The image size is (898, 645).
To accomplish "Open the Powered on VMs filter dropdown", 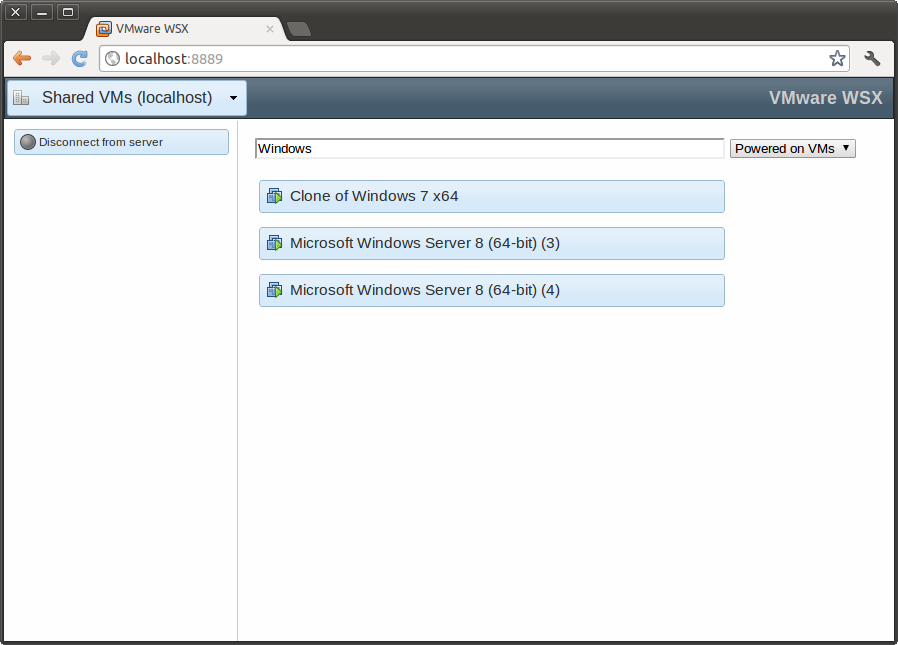I will [792, 148].
